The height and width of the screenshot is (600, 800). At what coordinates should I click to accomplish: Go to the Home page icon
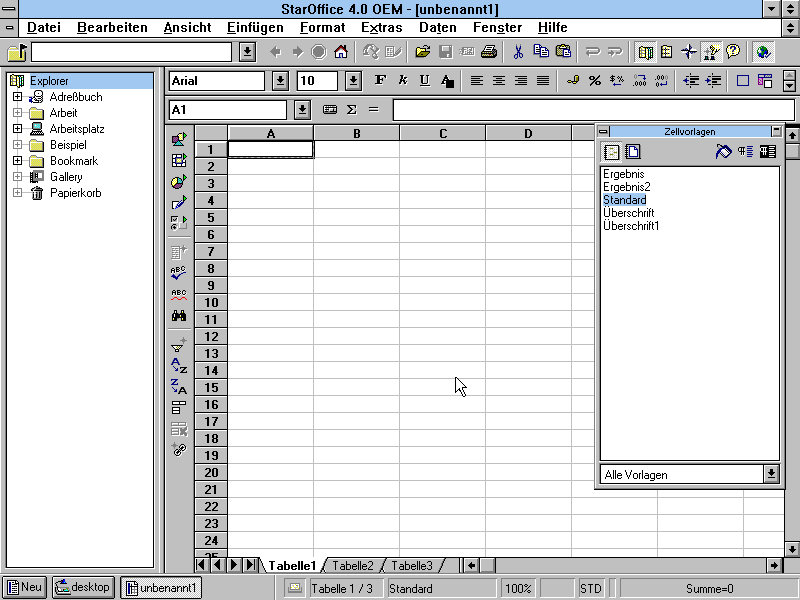(x=341, y=52)
